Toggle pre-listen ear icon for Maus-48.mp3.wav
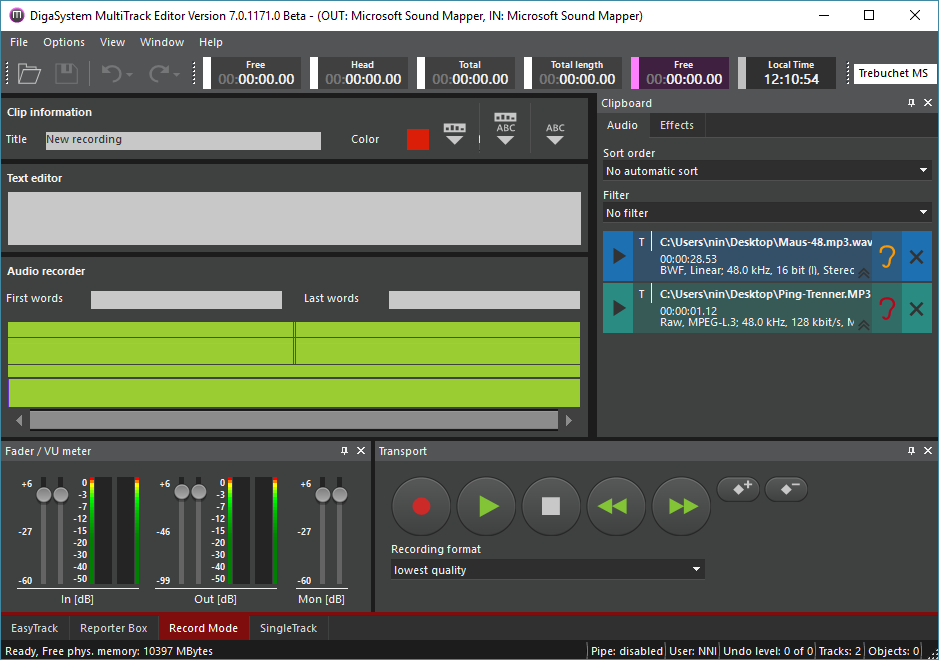 (886, 256)
